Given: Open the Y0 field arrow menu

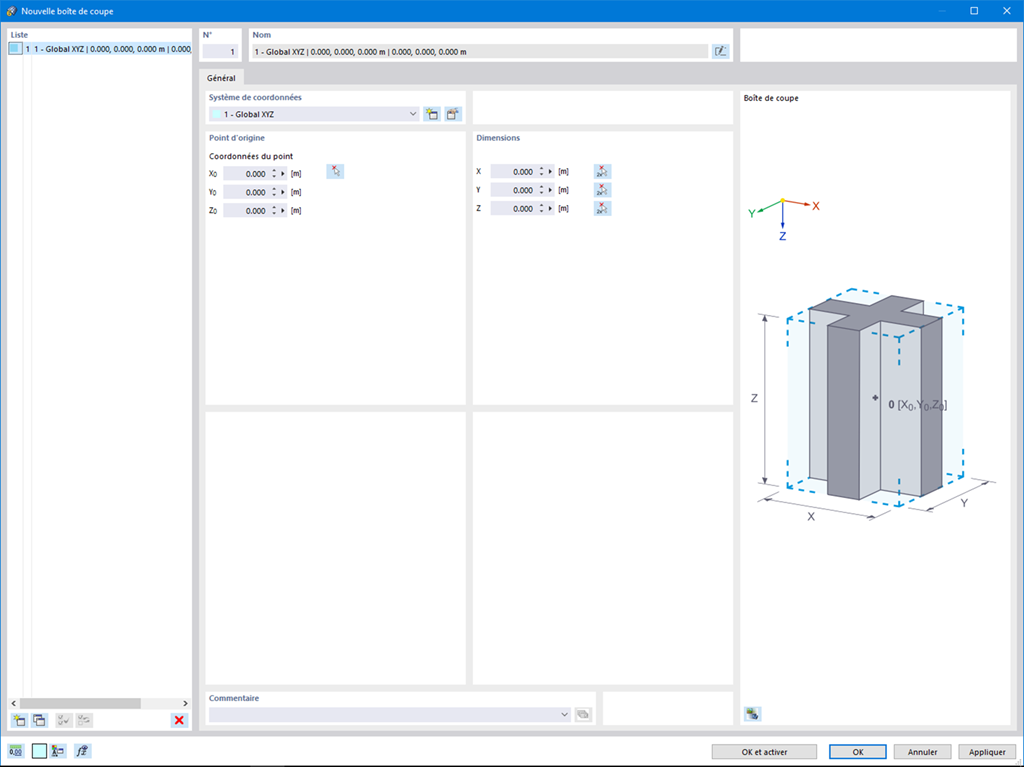Looking at the screenshot, I should click(283, 192).
